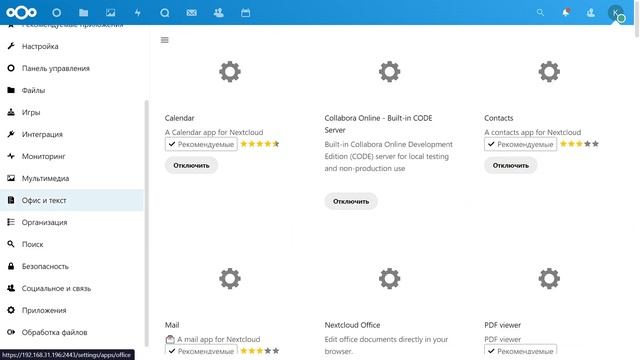This screenshot has height=360, width=640.
Task: Click Рекомендуемые badge under Contacts
Action: [520, 144]
